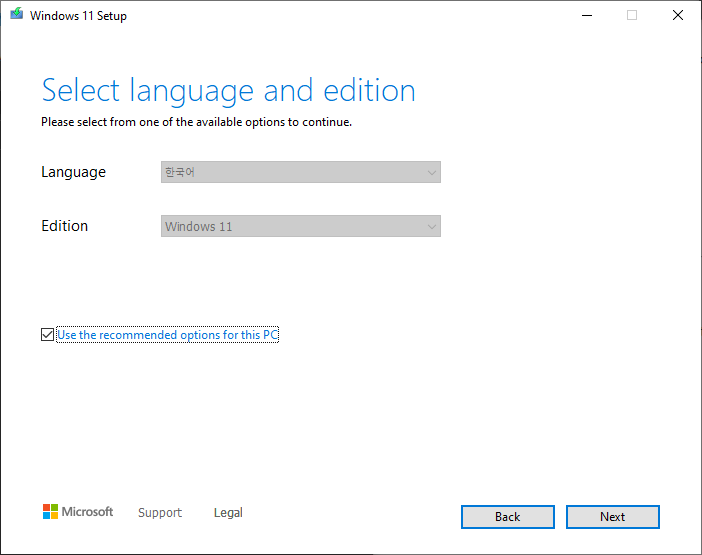Viewport: 702px width, 555px height.
Task: Click the Microsoft logo
Action: point(78,512)
